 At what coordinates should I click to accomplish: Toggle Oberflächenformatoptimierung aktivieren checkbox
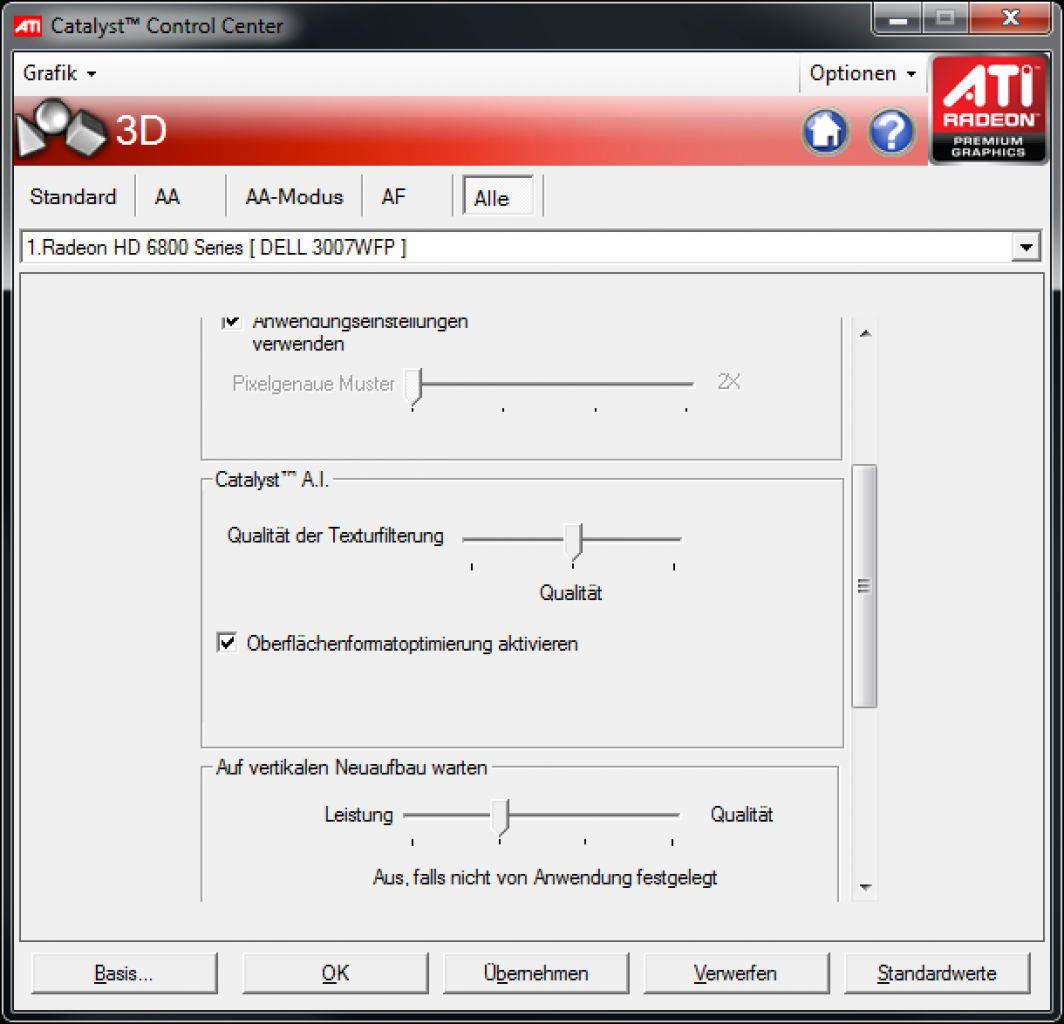227,642
